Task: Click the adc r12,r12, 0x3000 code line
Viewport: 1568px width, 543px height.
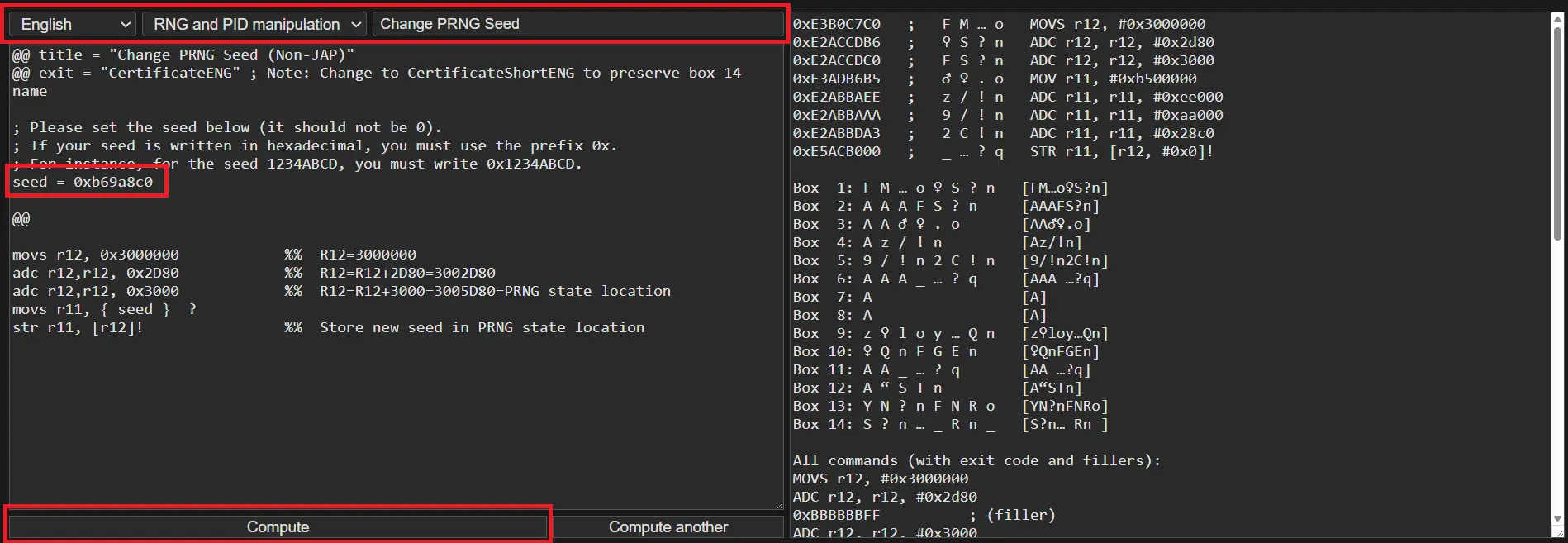Action: [341, 291]
